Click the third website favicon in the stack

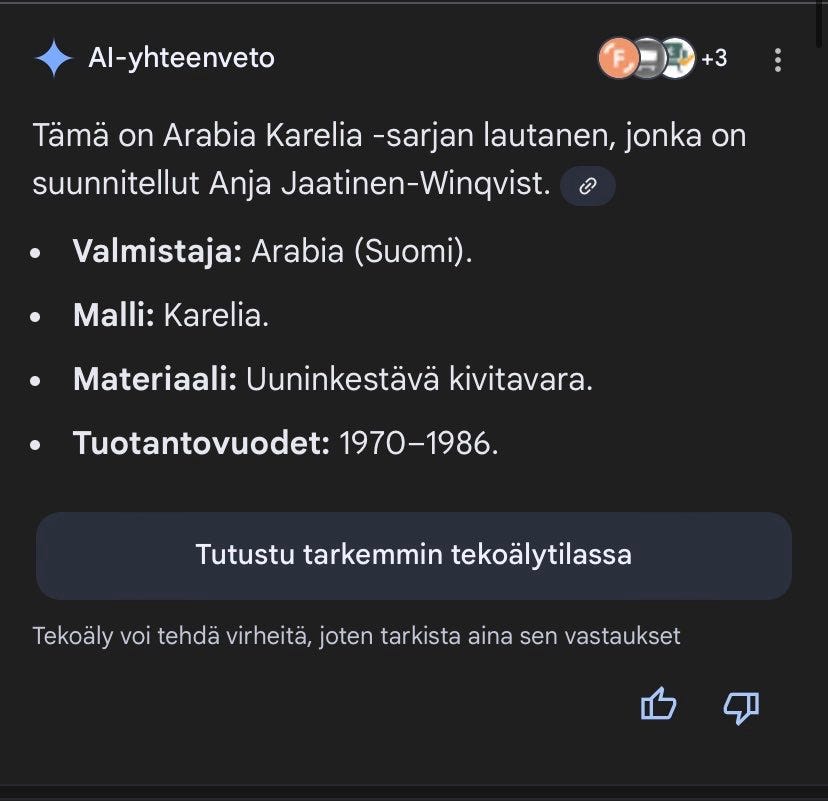coord(678,58)
